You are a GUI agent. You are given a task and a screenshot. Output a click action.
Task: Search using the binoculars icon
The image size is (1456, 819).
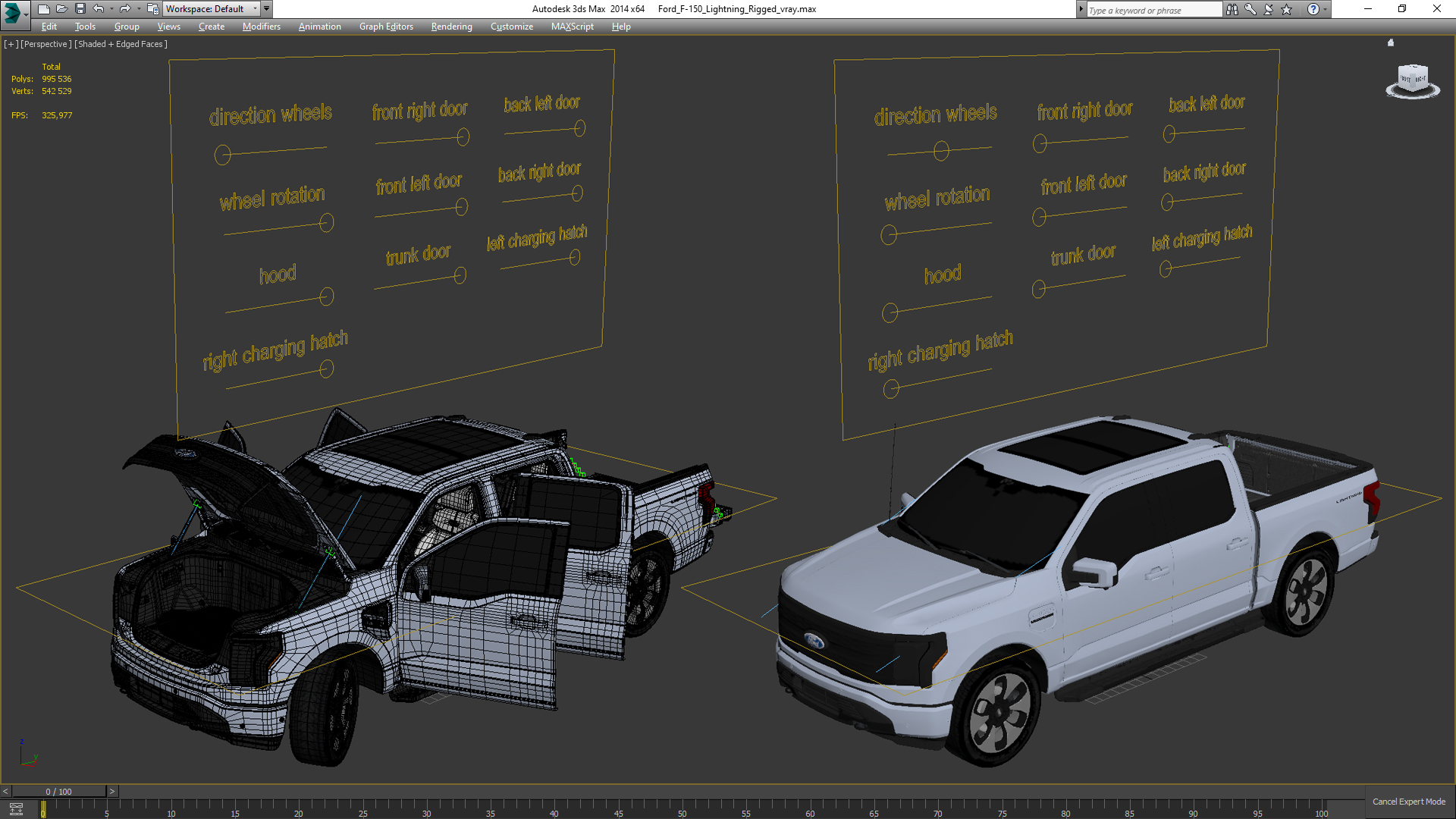pyautogui.click(x=1232, y=9)
